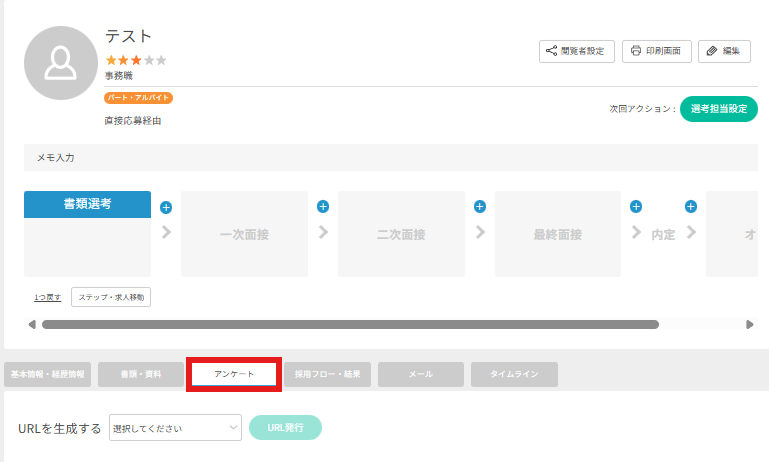Click the plus icon after 二次面接 step
This screenshot has width=769, height=462.
pyautogui.click(x=480, y=207)
